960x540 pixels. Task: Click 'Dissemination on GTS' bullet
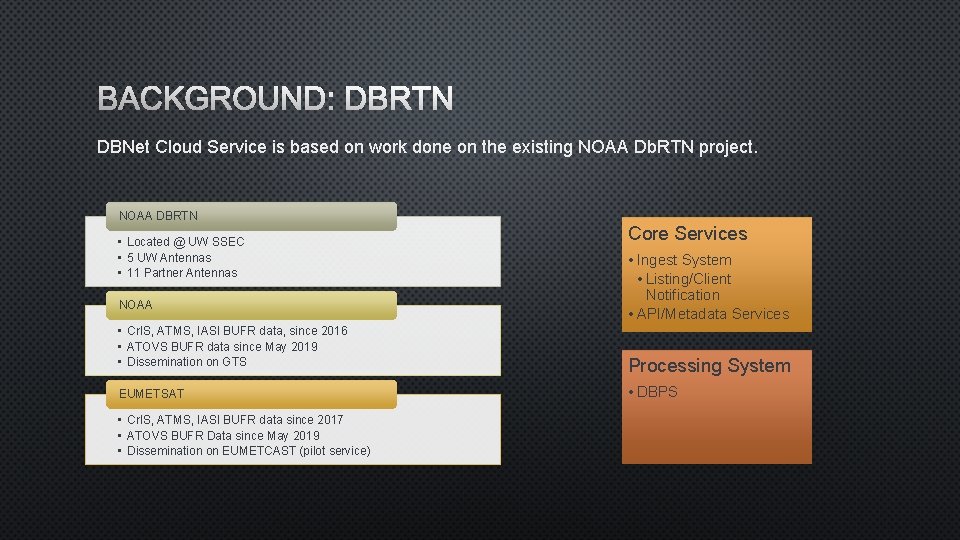(x=187, y=362)
